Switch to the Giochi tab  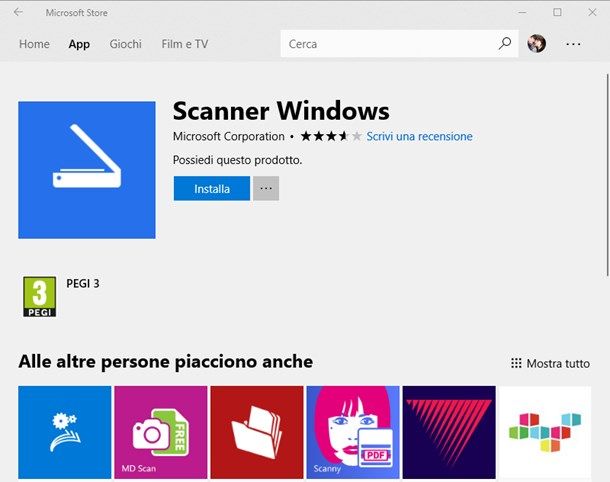point(125,44)
